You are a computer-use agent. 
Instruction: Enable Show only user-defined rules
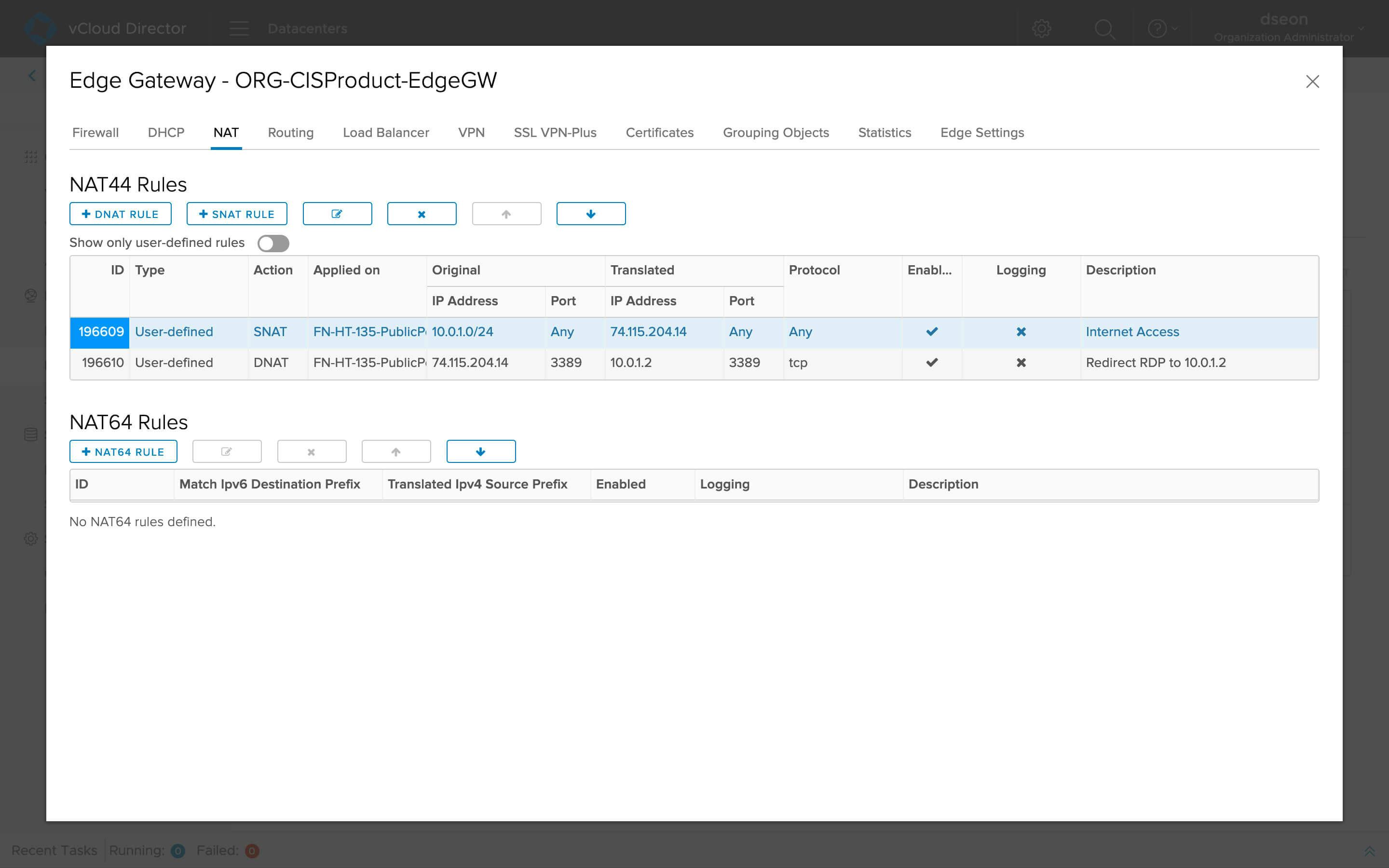(273, 243)
